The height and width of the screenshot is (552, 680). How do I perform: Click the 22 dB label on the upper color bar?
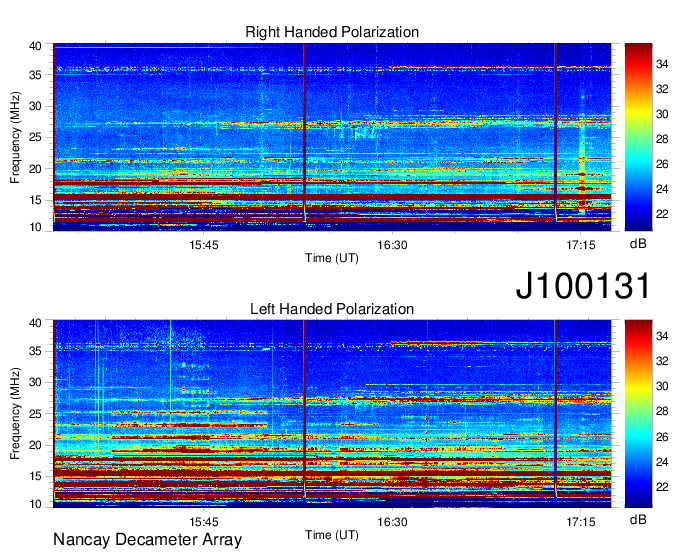tap(662, 214)
